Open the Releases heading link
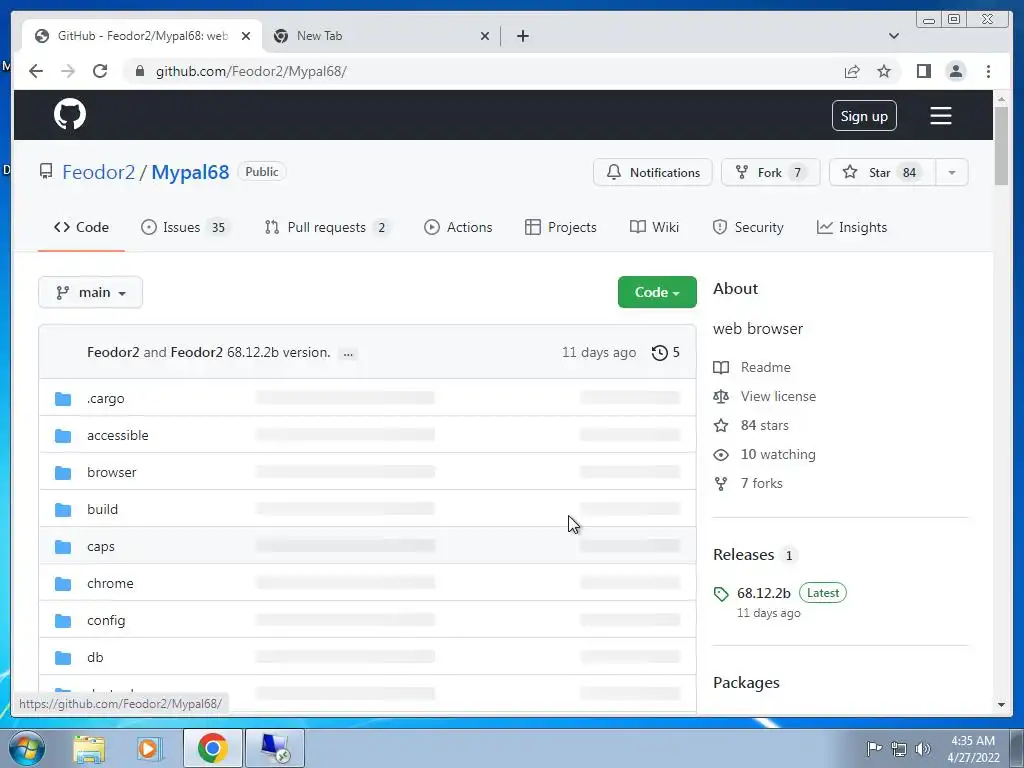The width and height of the screenshot is (1024, 768). click(744, 555)
